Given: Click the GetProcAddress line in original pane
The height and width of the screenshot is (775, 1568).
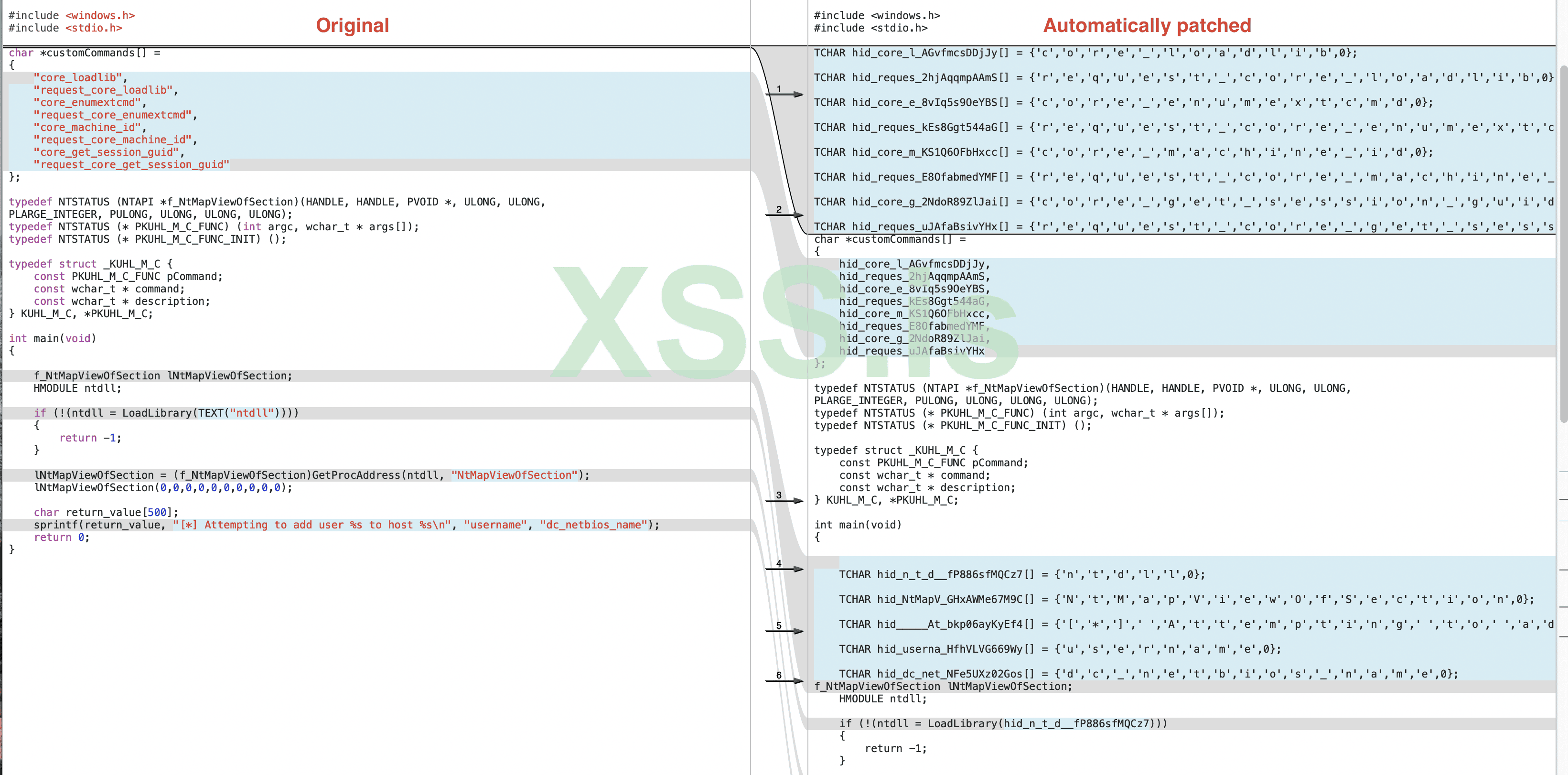Looking at the screenshot, I should [311, 475].
